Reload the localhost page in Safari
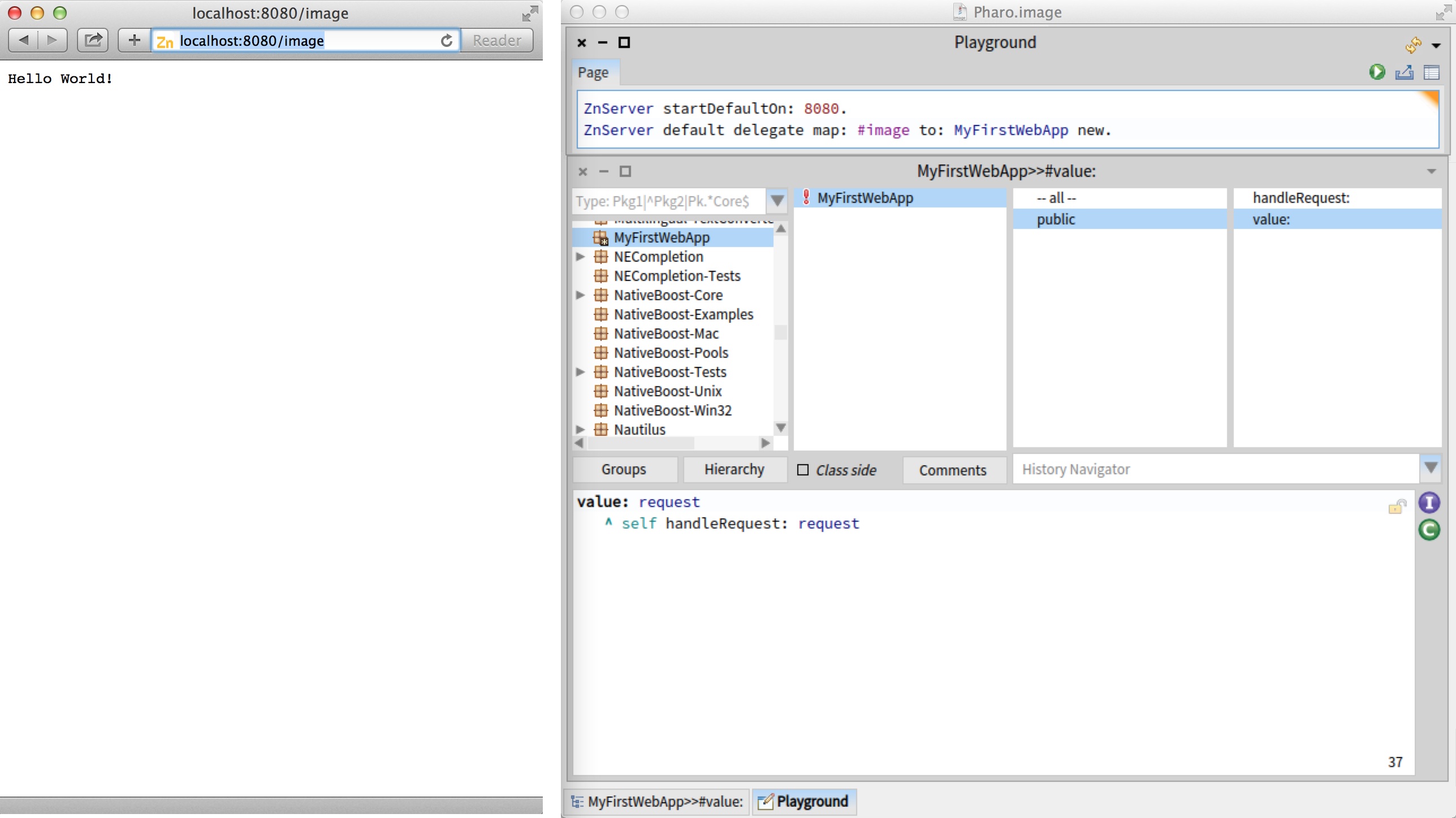Image resolution: width=1456 pixels, height=818 pixels. [446, 41]
